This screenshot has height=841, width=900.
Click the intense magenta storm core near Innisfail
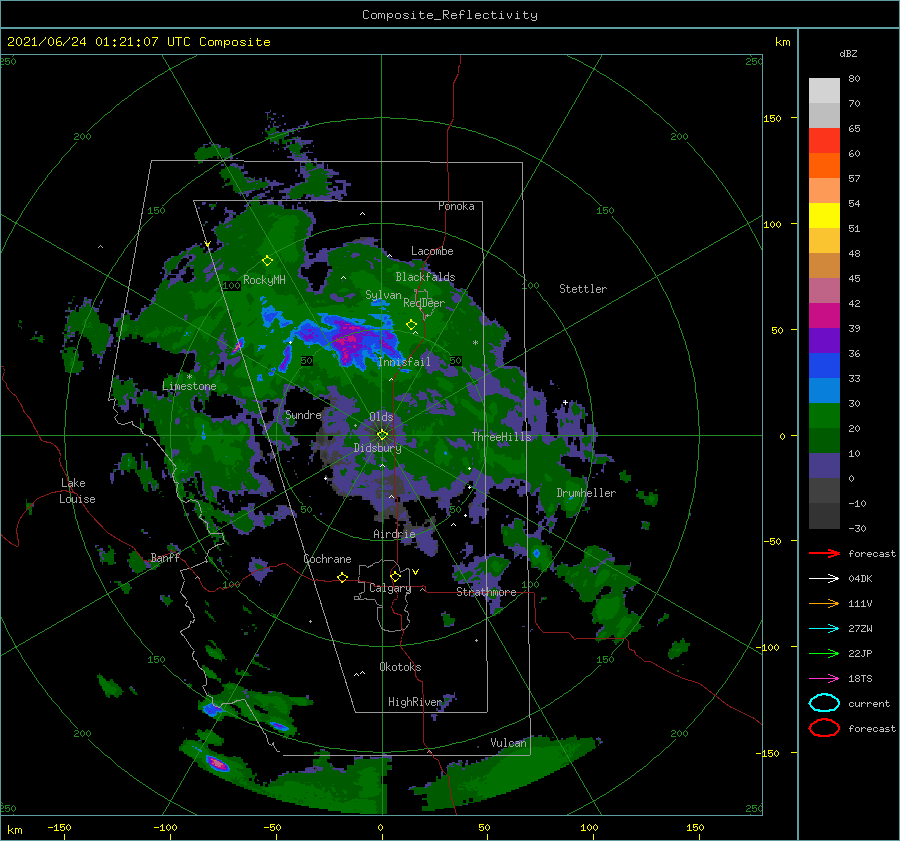point(350,340)
